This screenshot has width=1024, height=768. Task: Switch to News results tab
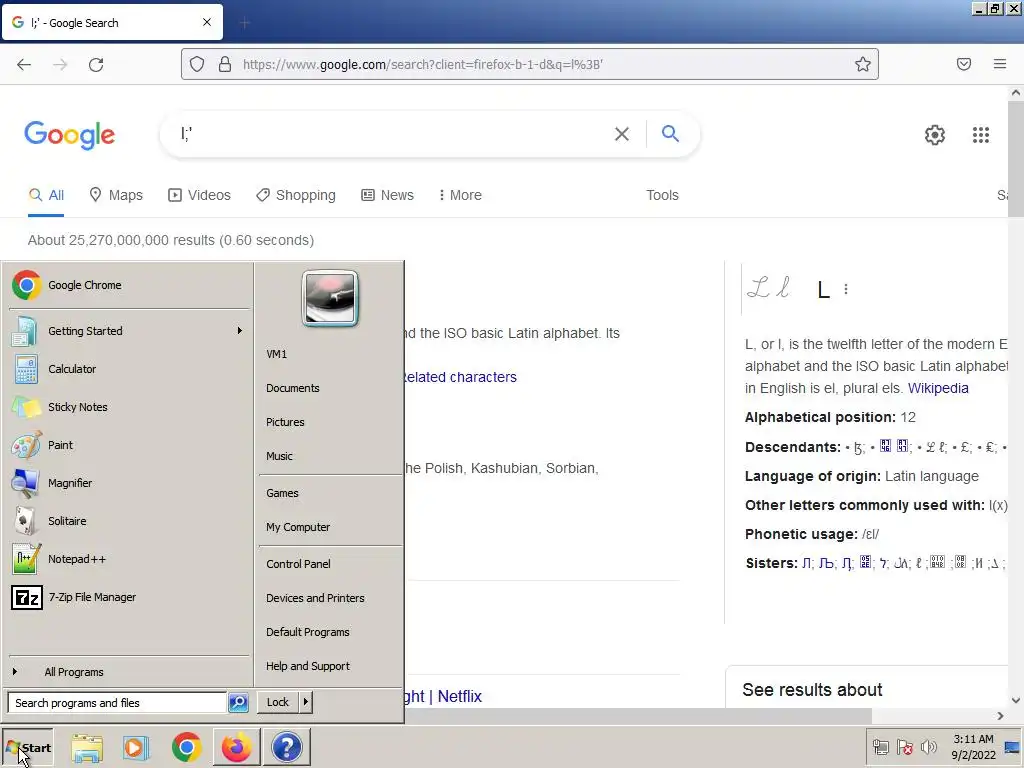point(387,195)
